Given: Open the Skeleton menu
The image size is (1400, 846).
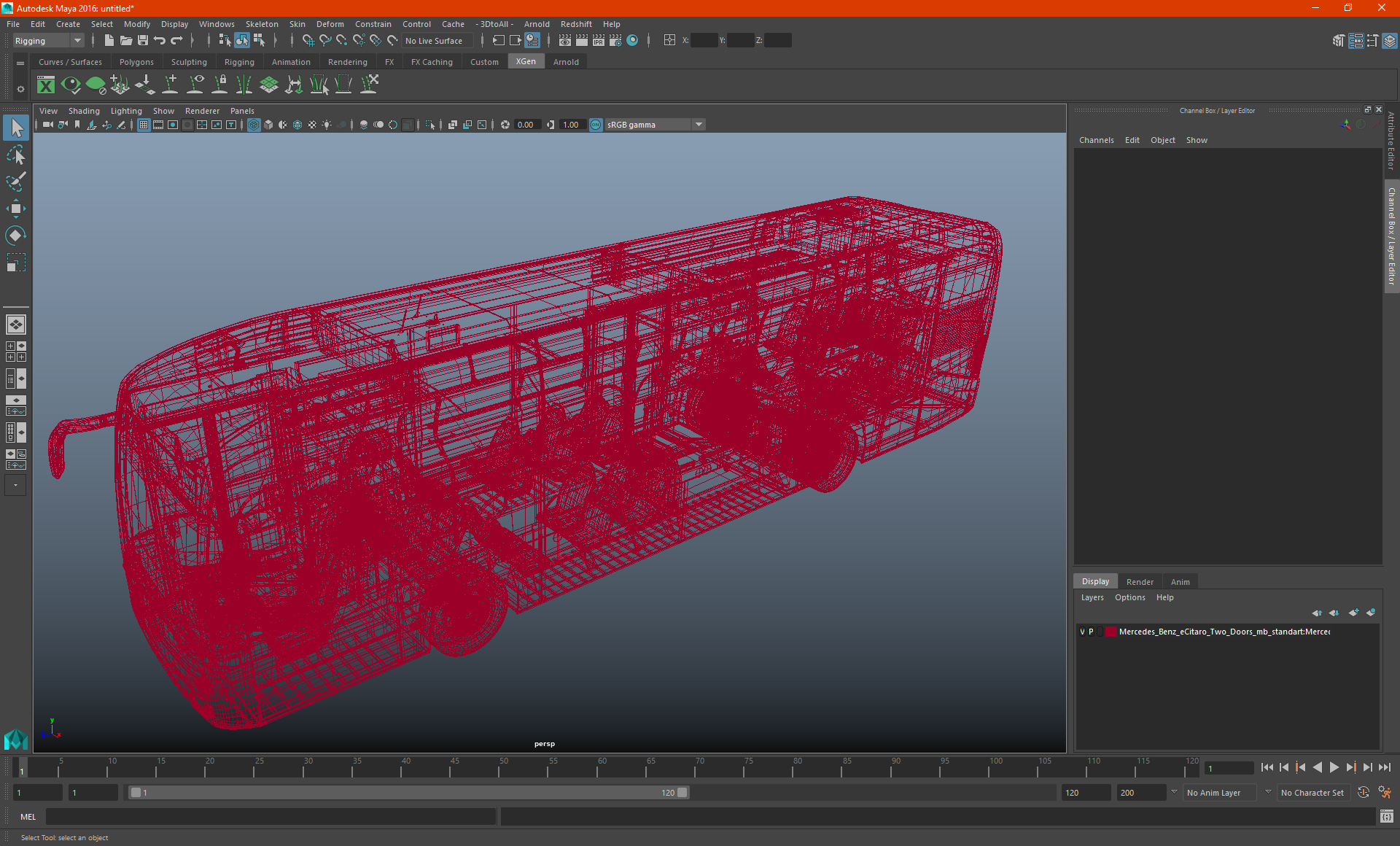Looking at the screenshot, I should click(262, 24).
